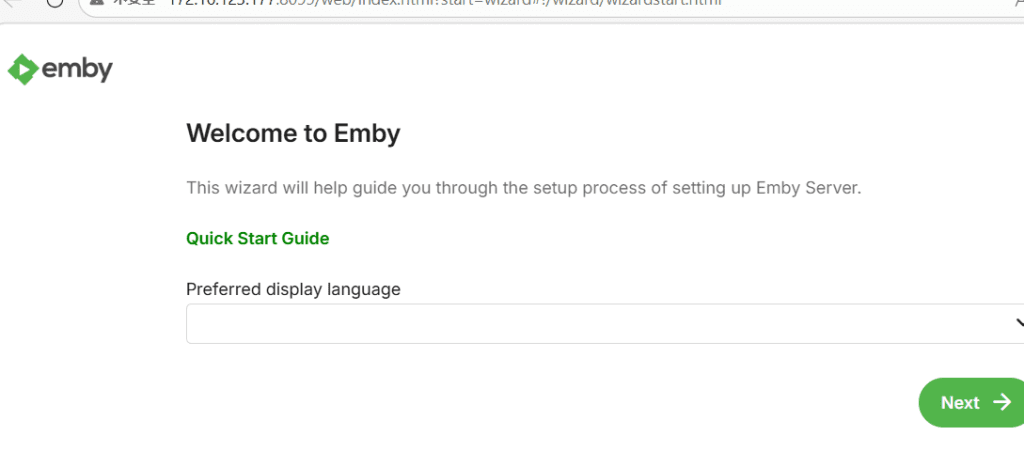
Task: Click the emby wordmark beside the logo
Action: coord(77,69)
